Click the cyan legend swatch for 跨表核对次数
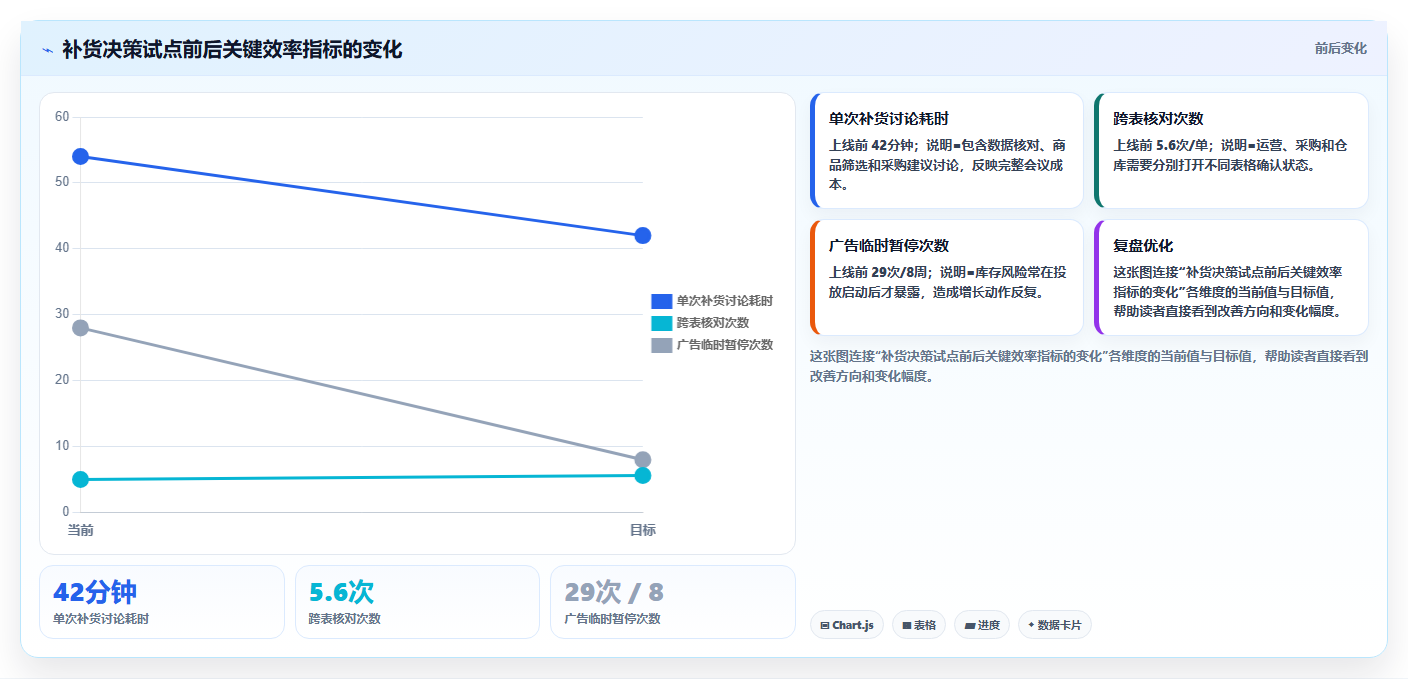1408x679 pixels. coord(661,323)
